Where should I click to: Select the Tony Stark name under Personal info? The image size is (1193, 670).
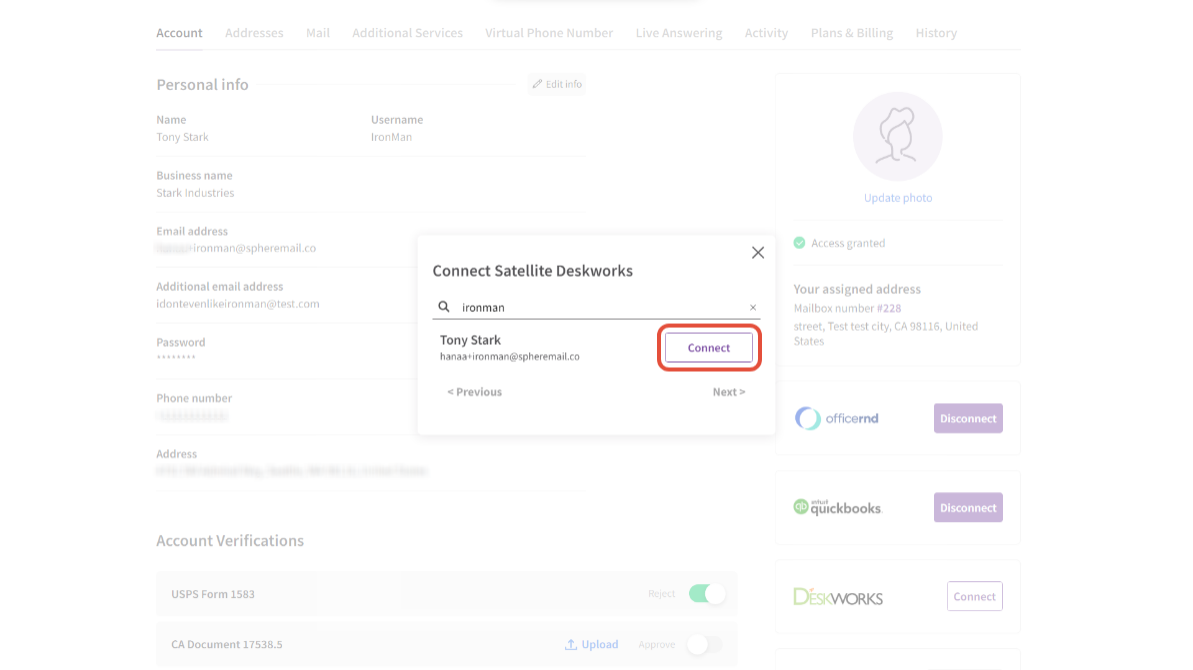pos(183,137)
